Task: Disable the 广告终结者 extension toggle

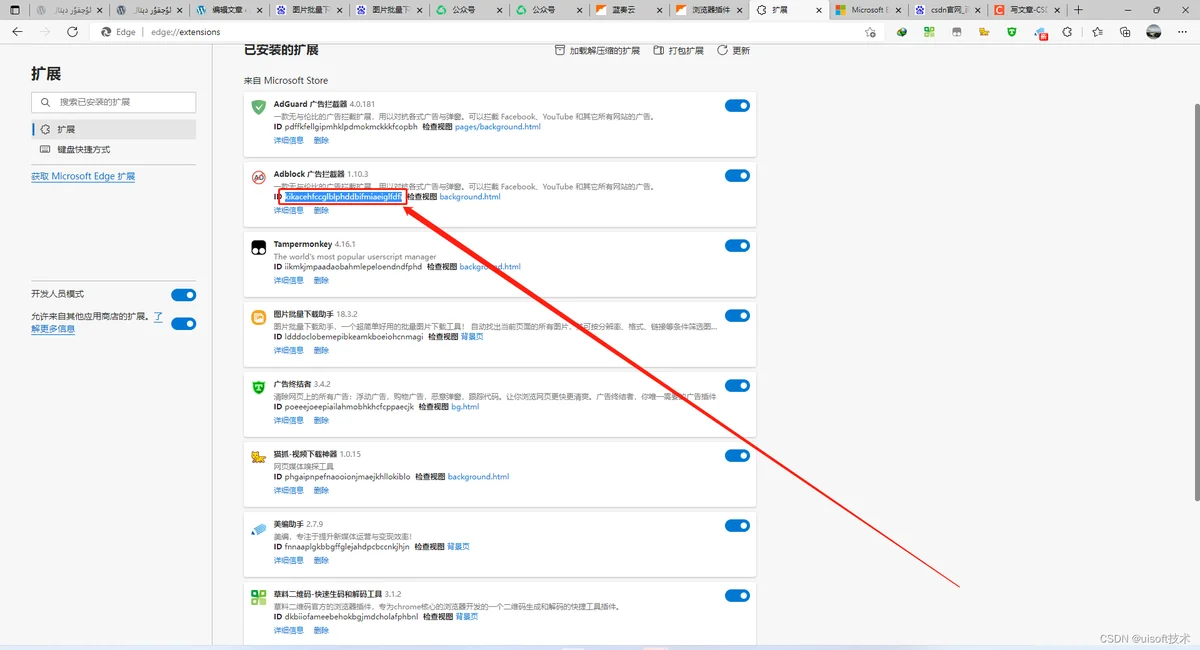Action: 737,386
